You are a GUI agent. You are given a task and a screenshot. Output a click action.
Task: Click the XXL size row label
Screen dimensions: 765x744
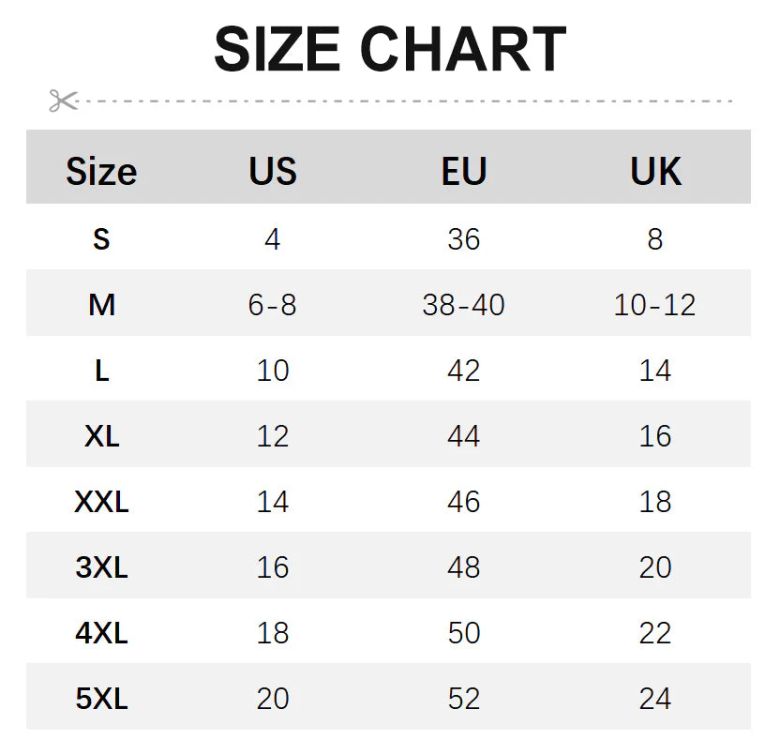[x=101, y=502]
